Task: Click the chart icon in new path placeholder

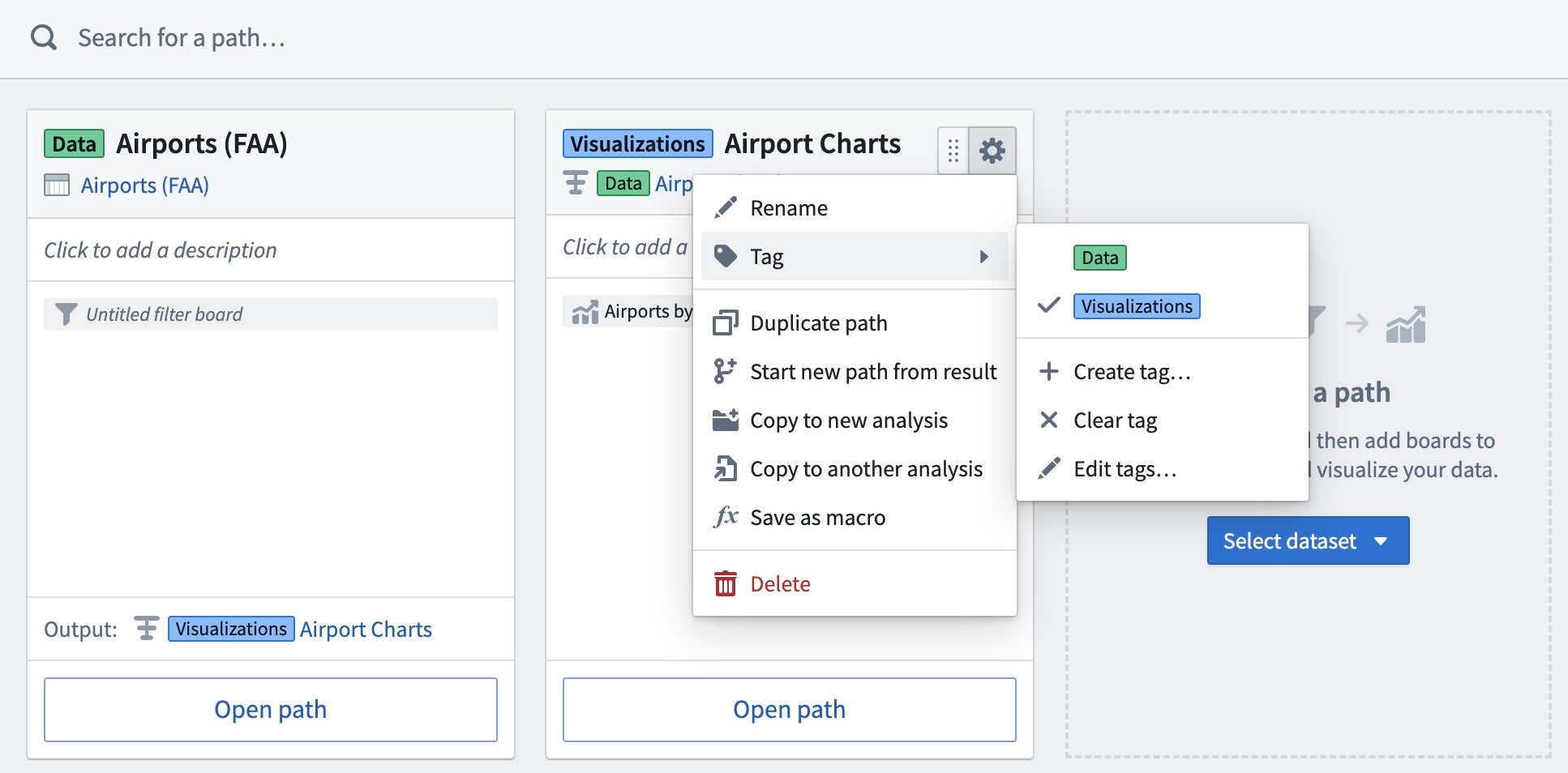Action: (x=1406, y=325)
